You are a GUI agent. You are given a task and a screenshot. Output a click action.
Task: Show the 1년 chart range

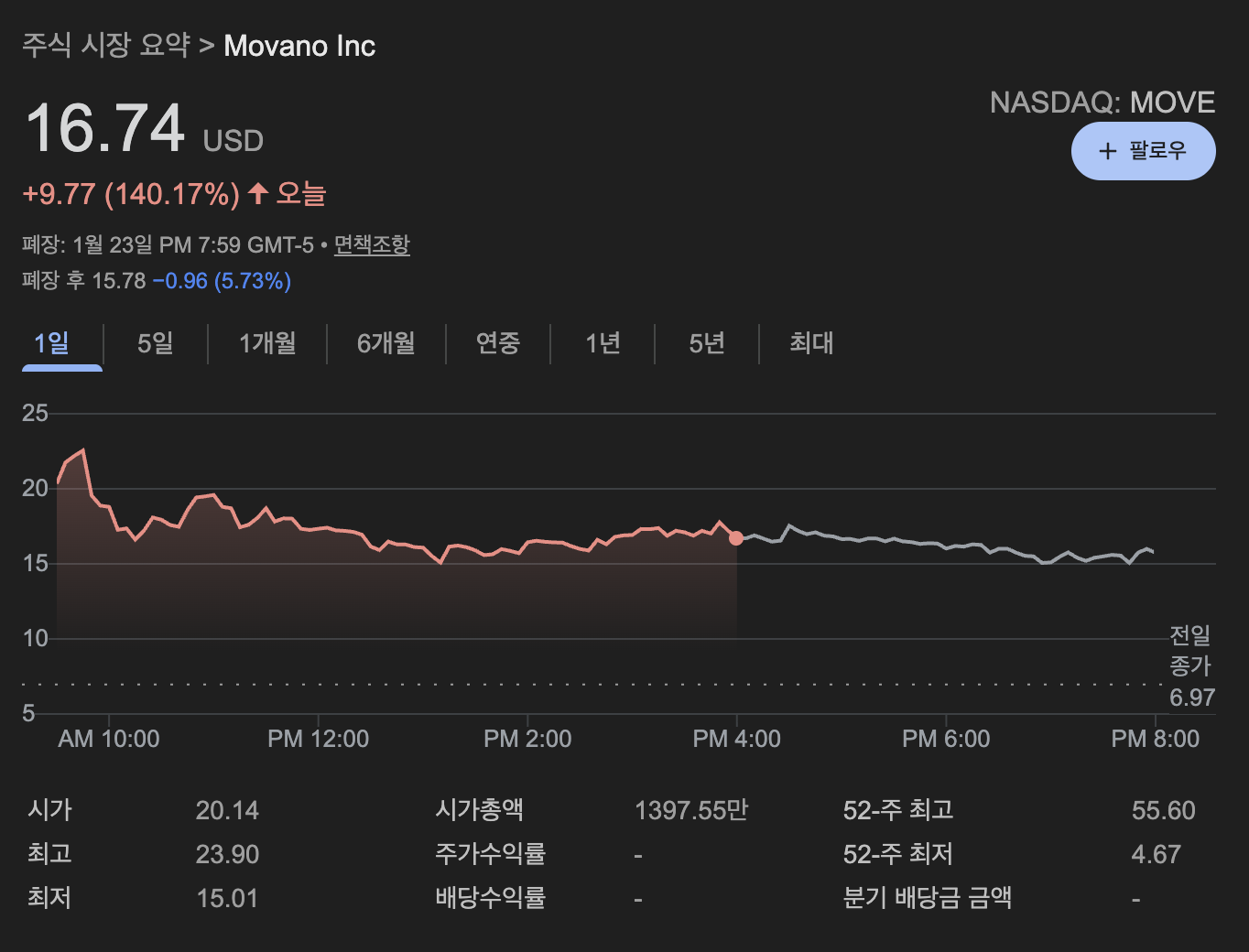[x=603, y=343]
